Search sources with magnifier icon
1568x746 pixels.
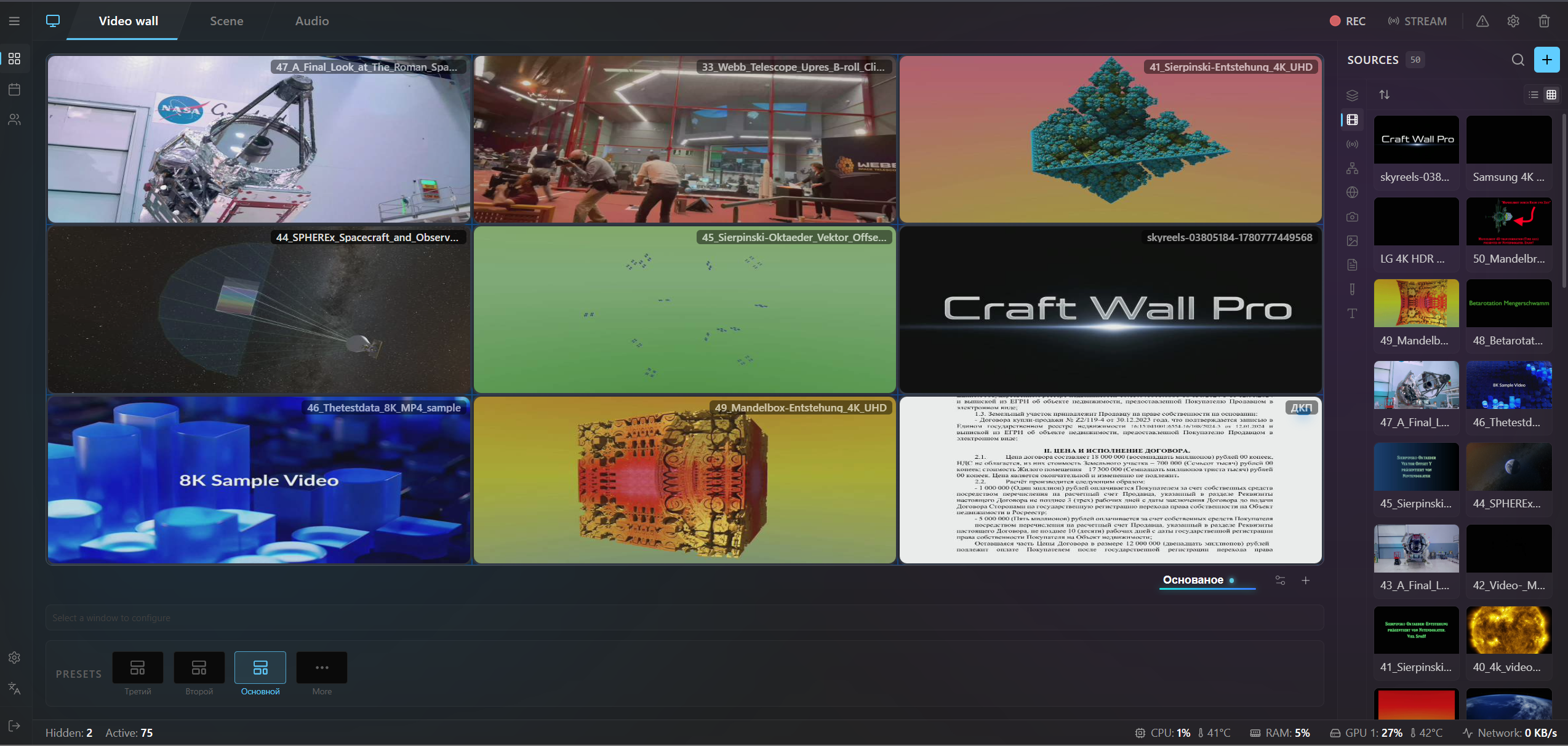point(1518,60)
